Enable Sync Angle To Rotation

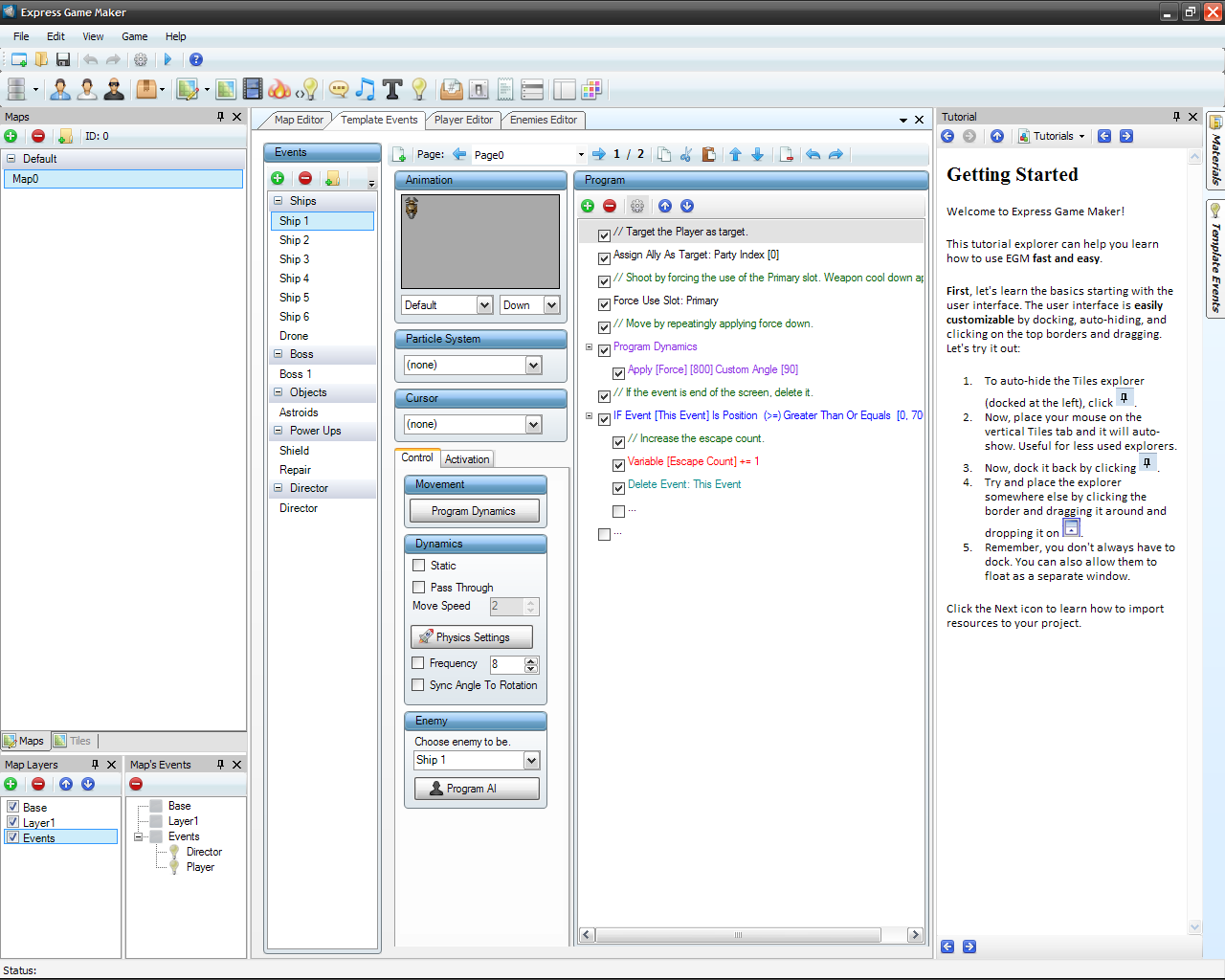coord(418,685)
